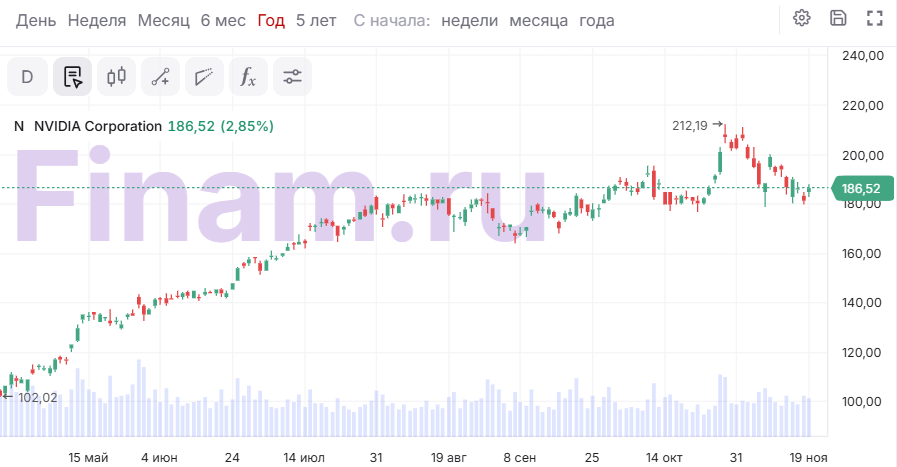
Task: Select the Месяц period
Action: coord(163,20)
